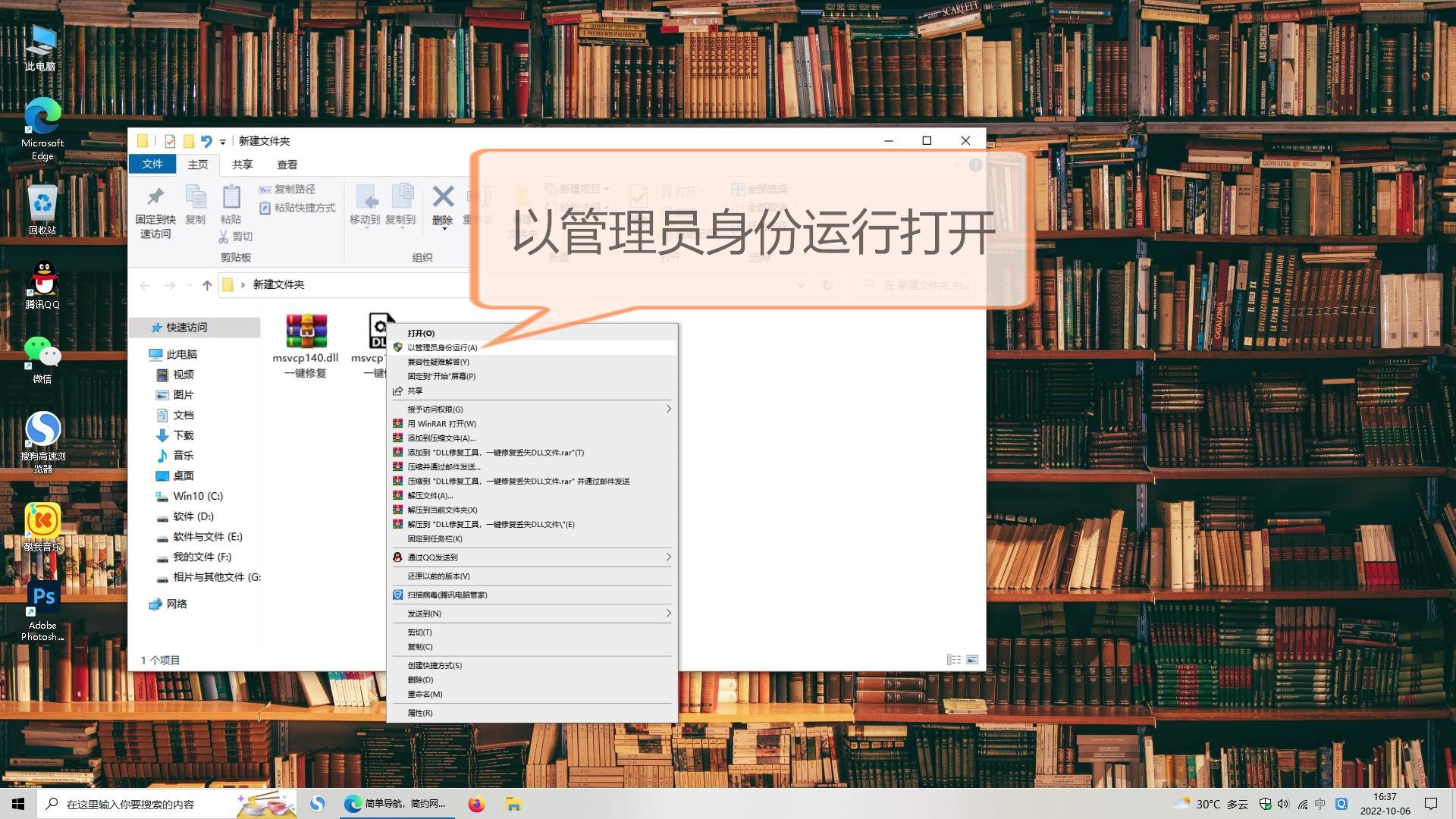1456x819 pixels.
Task: Click the Pin to Quick access icon
Action: tap(155, 199)
